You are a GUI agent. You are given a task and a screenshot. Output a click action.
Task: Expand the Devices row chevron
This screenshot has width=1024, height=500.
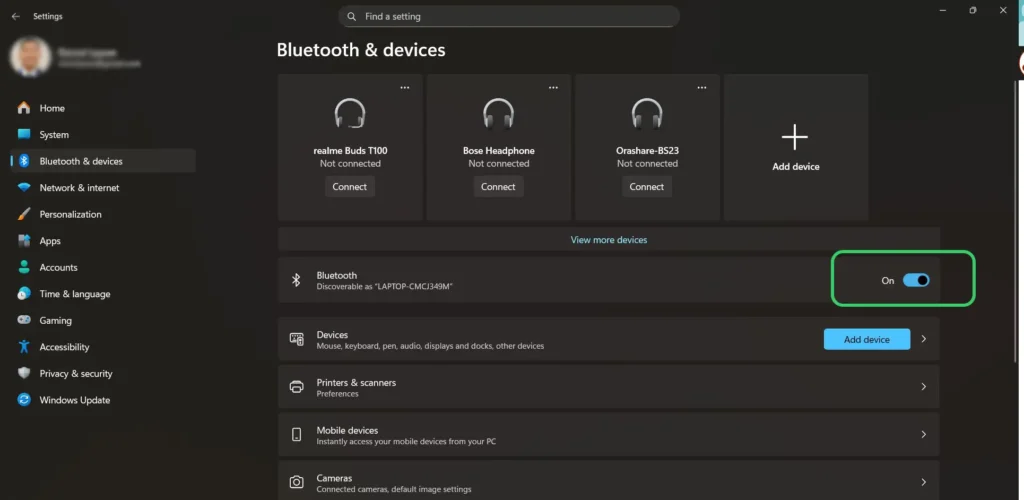[x=923, y=339]
